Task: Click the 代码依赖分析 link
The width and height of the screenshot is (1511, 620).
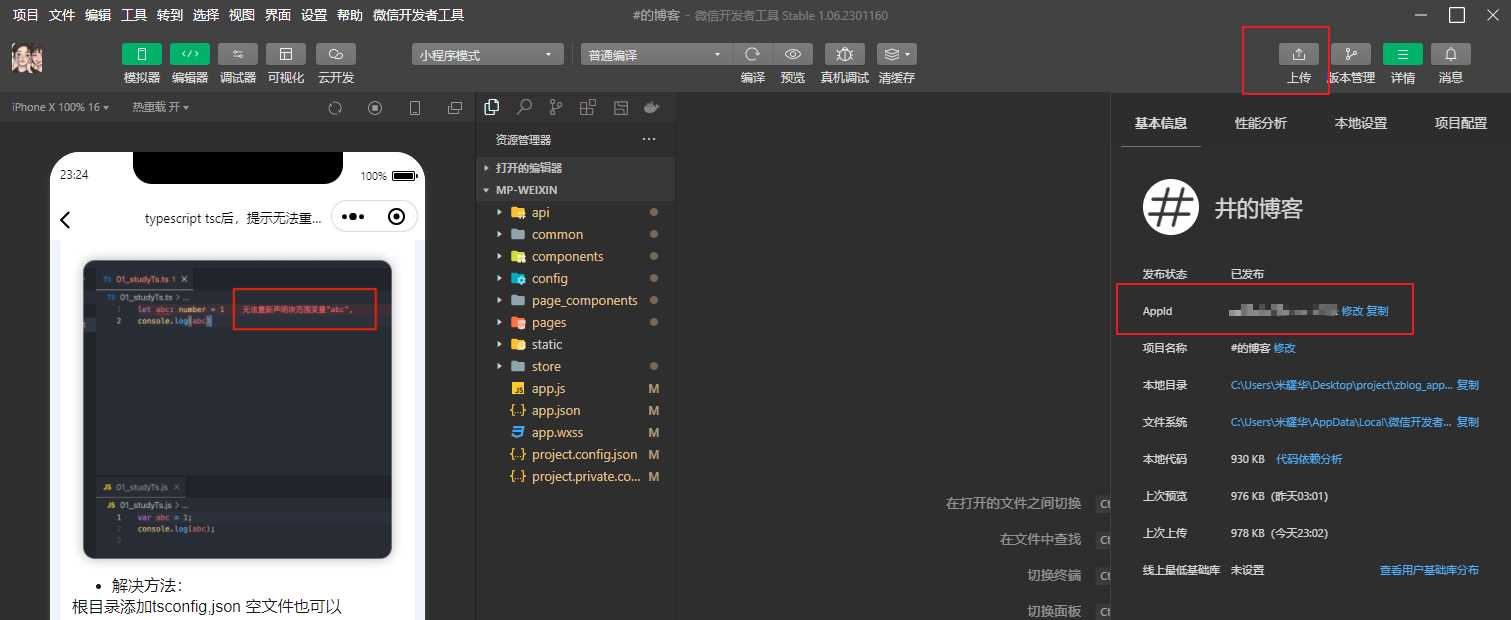Action: click(1312, 458)
